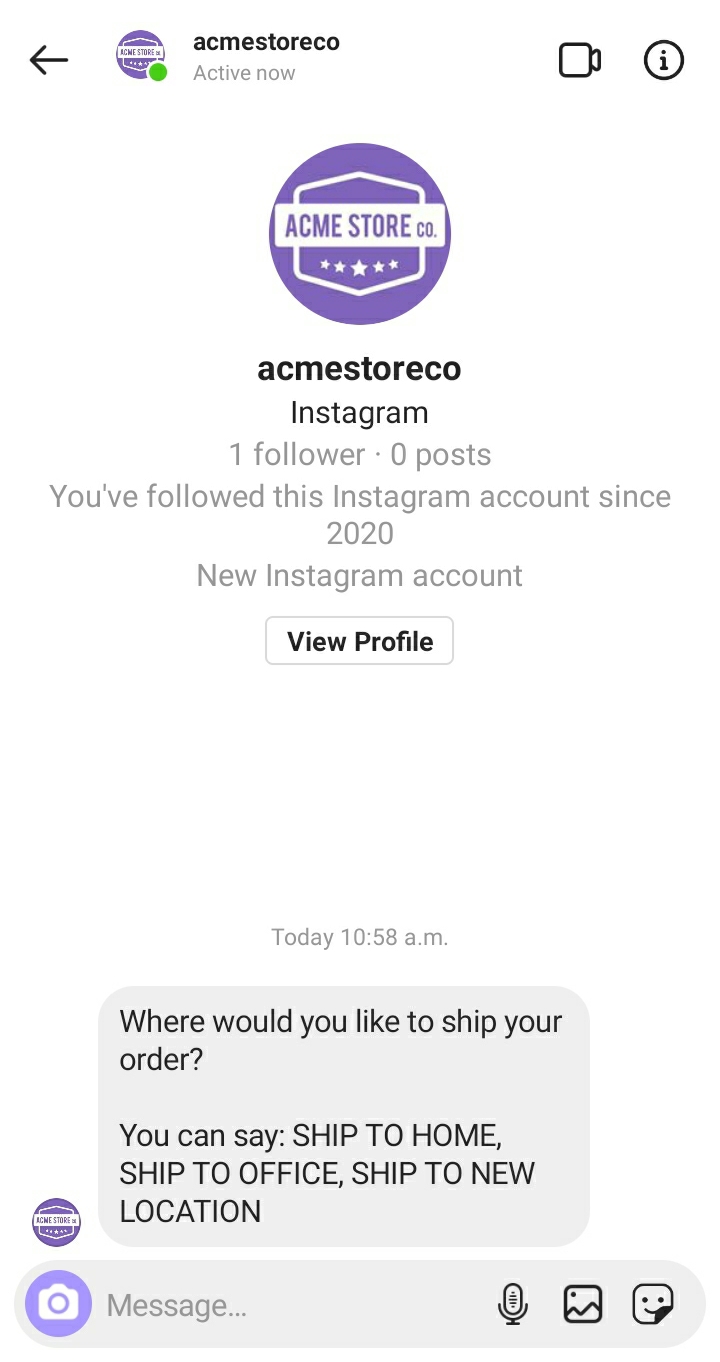Screen dimensions: 720x1362
Task: Tap the small header profile avatar
Action: [141, 55]
